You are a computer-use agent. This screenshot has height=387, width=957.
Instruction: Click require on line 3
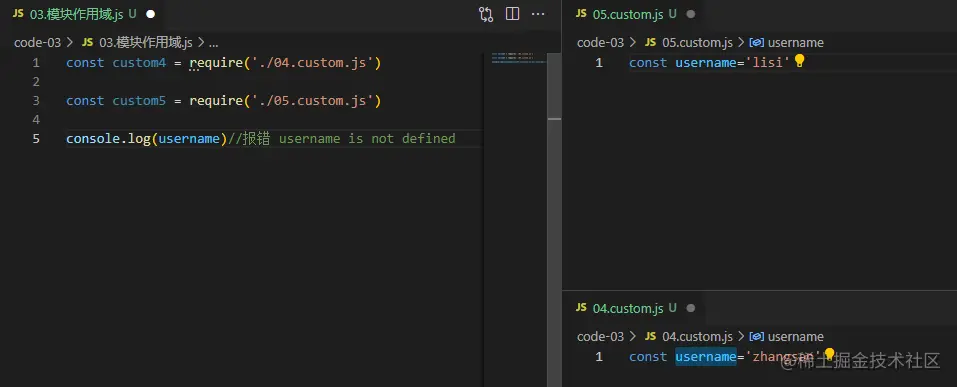click(x=216, y=101)
